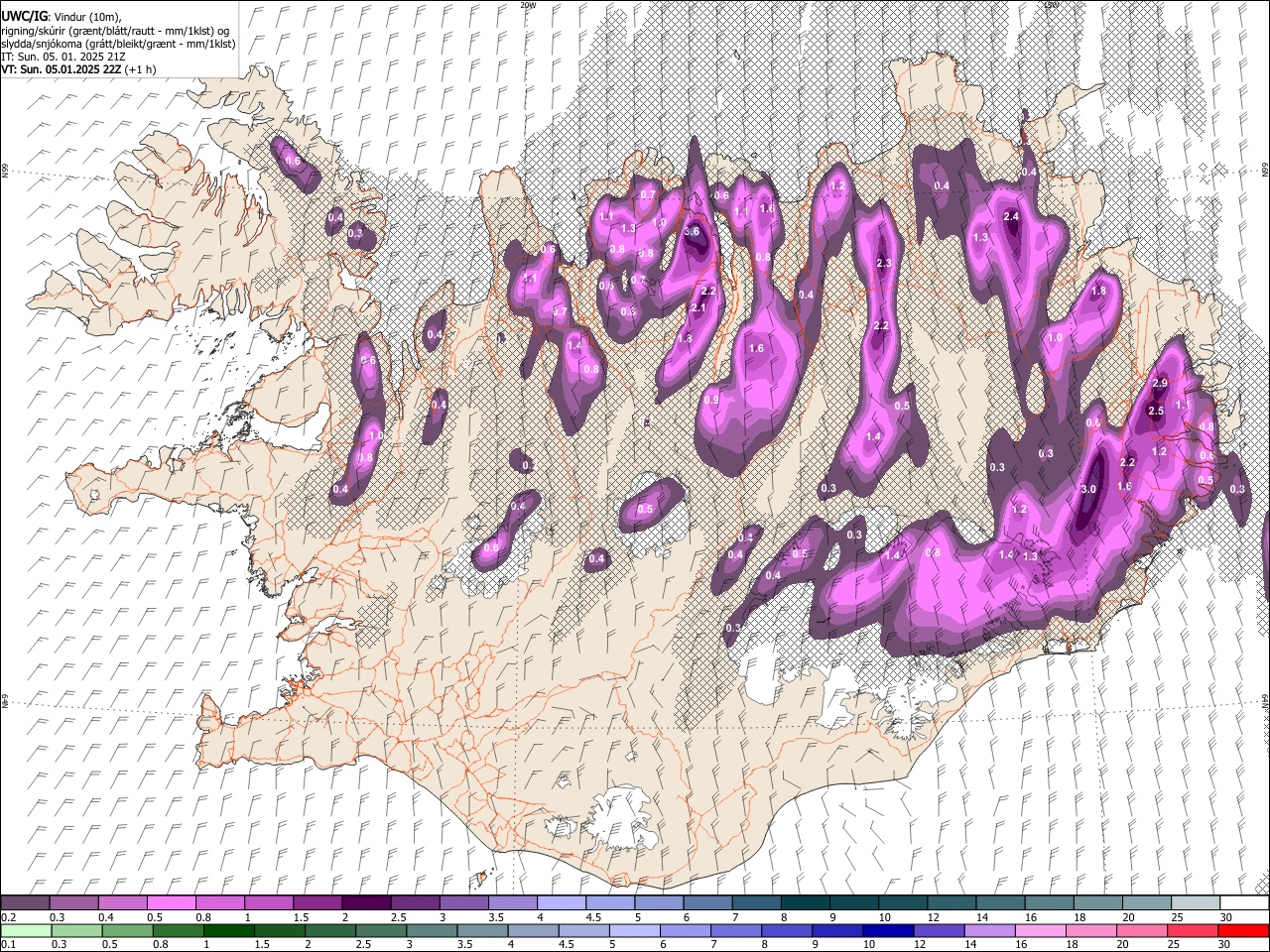Click the 3–3.5 grey-green swatch in lower legend row
Viewport: 1270px width, 952px height.
(434, 931)
